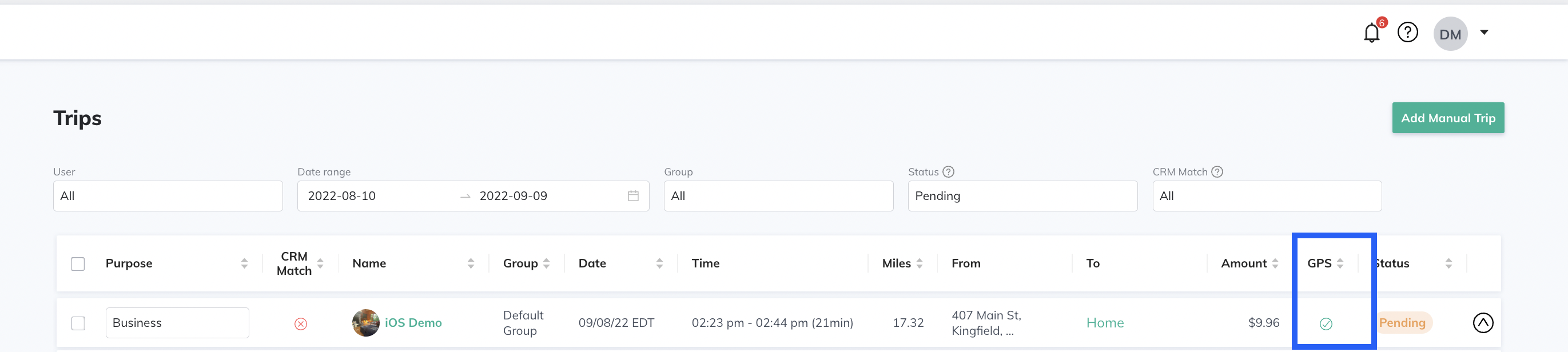This screenshot has width=1568, height=352.
Task: Click the Status filter help icon
Action: pos(948,172)
